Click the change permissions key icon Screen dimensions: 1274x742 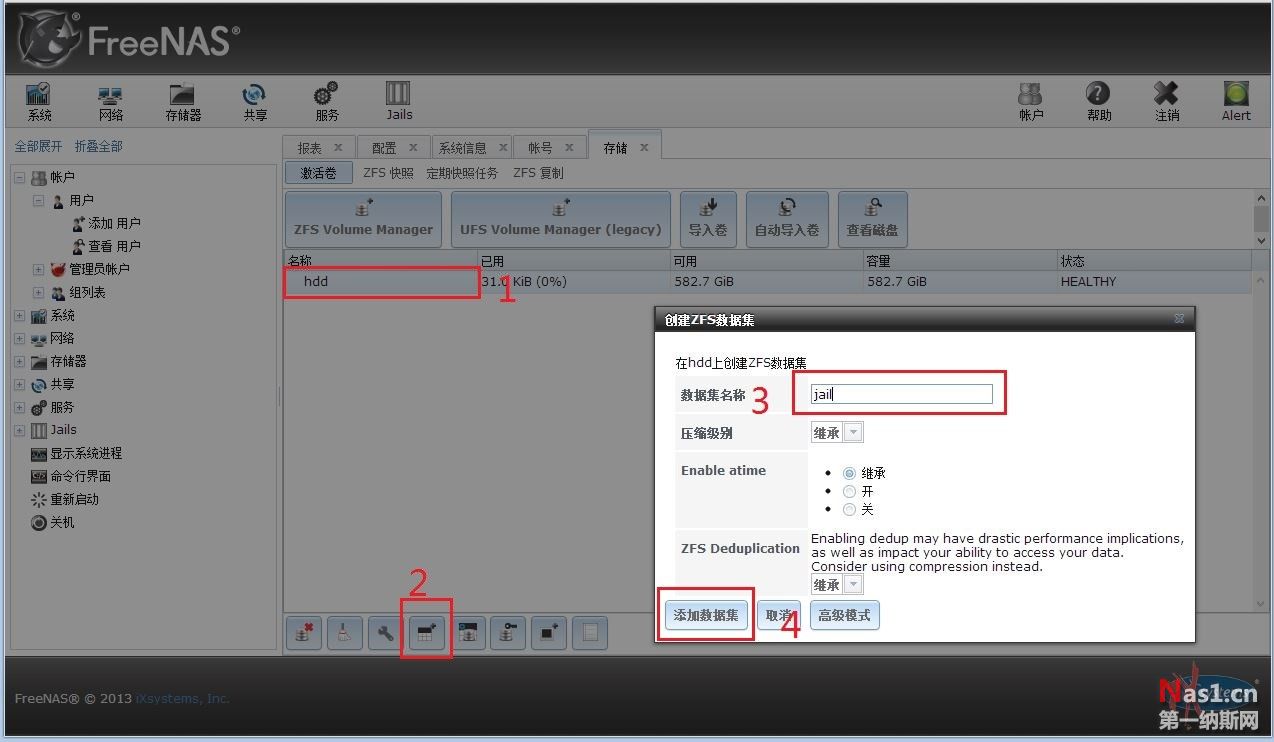click(508, 632)
